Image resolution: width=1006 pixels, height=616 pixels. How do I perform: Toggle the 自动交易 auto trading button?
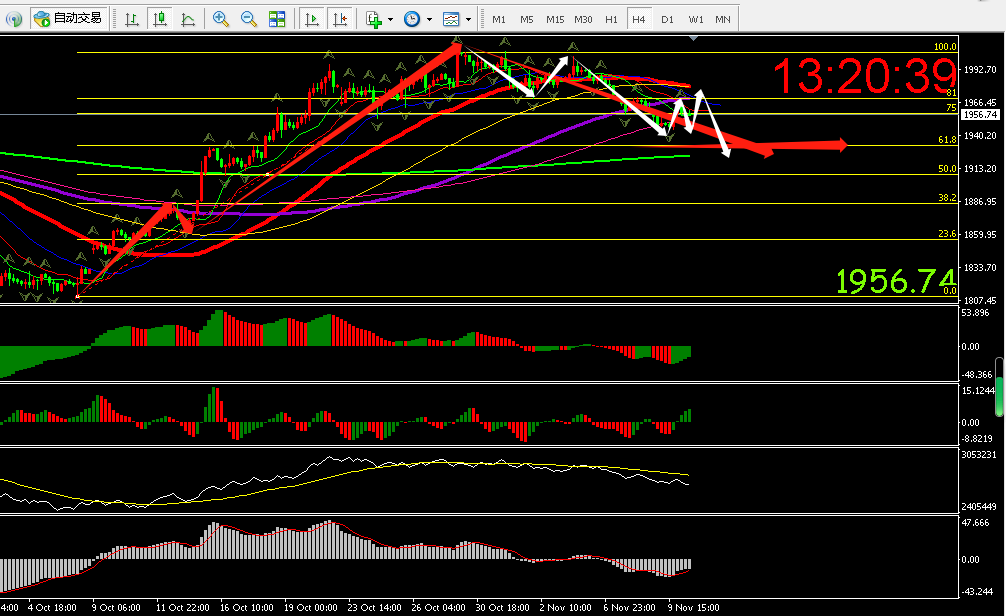pos(67,19)
